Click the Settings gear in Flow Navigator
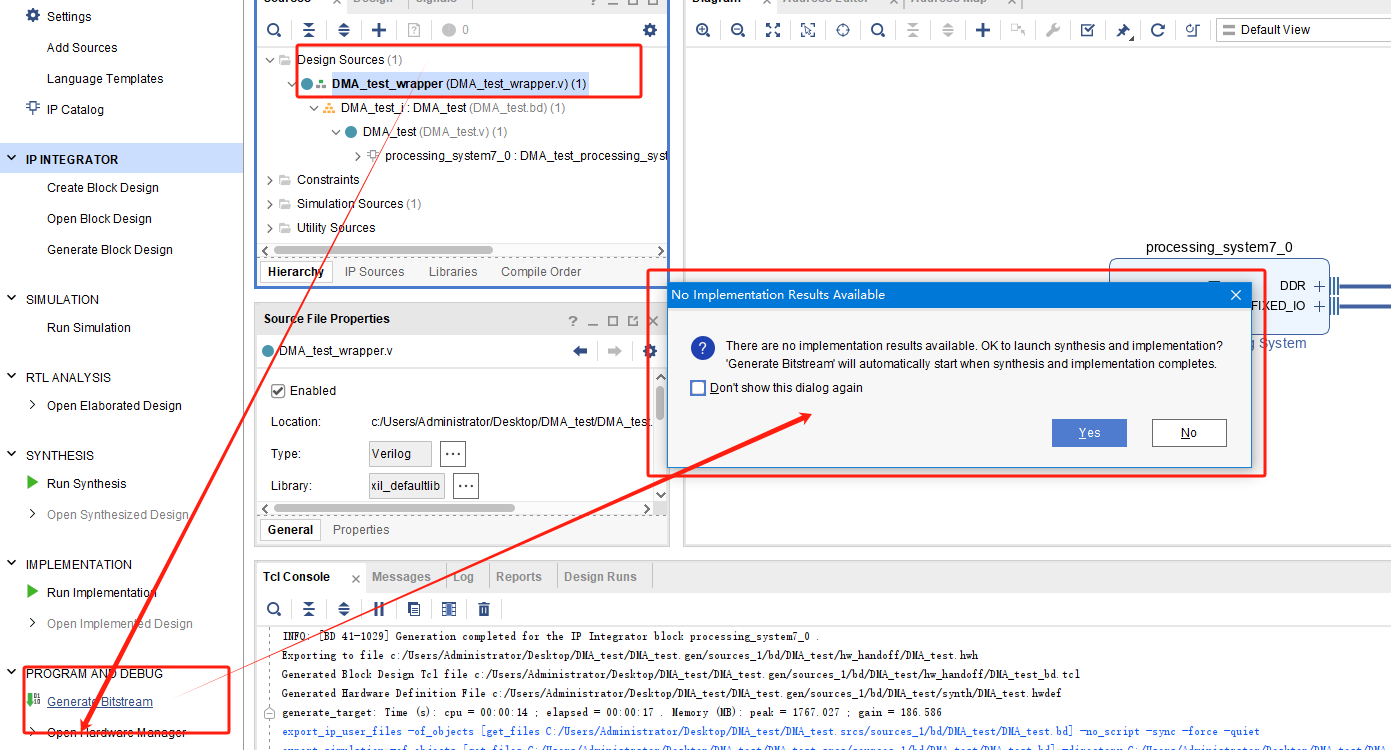This screenshot has width=1391, height=750. [x=33, y=16]
